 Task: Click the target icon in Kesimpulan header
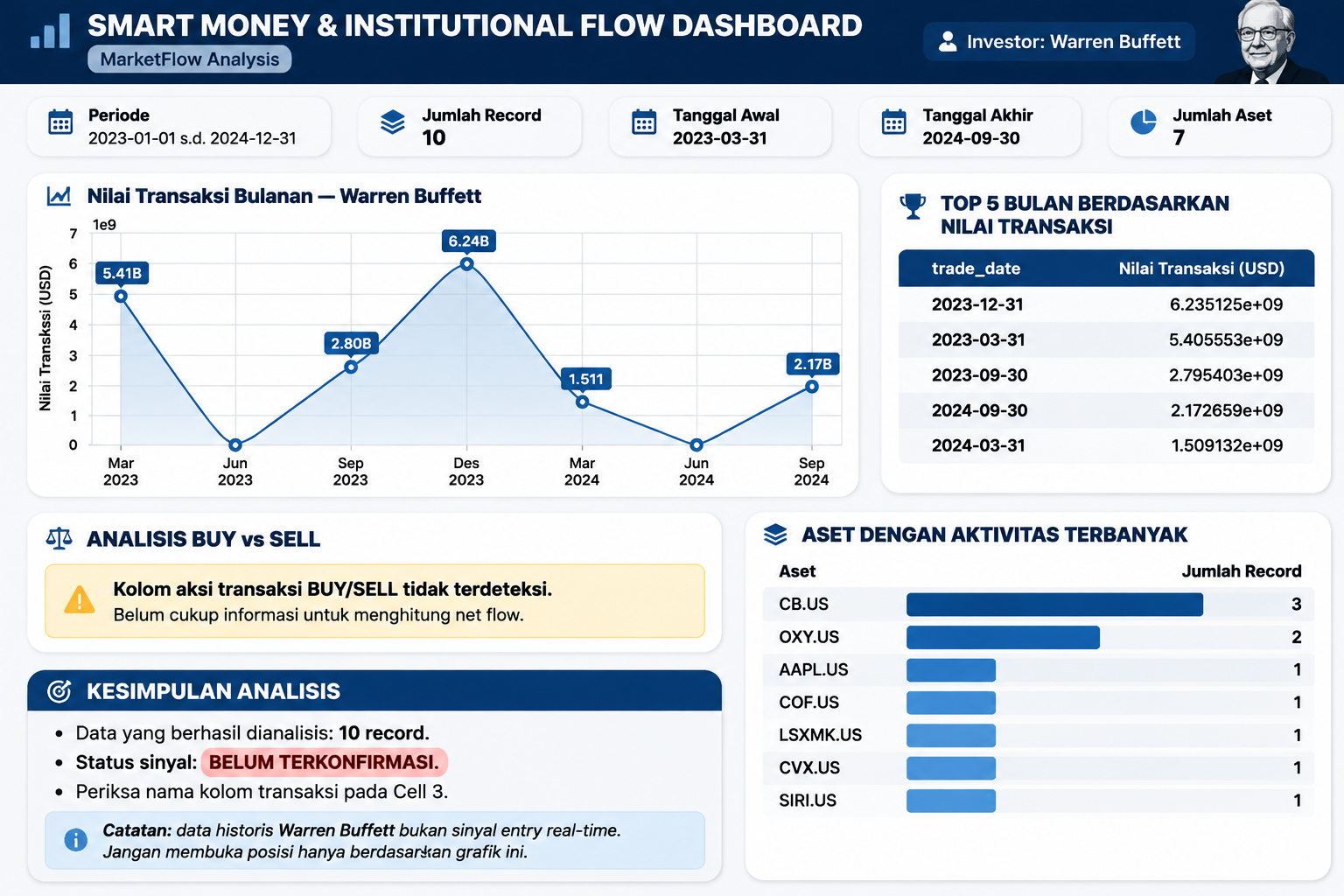pyautogui.click(x=59, y=691)
